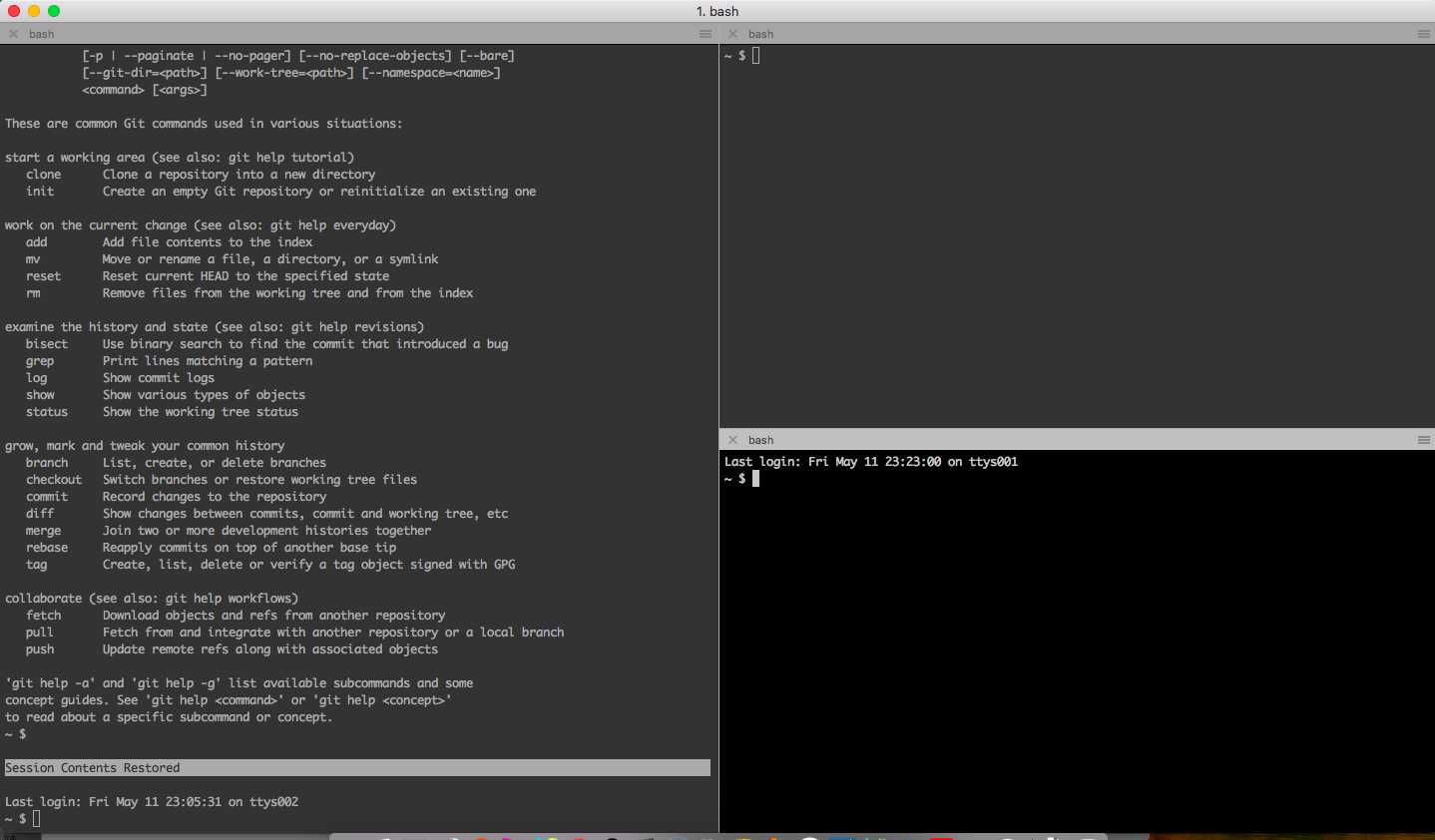Click "Update remote refs along with associated objects"
The width and height of the screenshot is (1435, 840).
(x=270, y=649)
